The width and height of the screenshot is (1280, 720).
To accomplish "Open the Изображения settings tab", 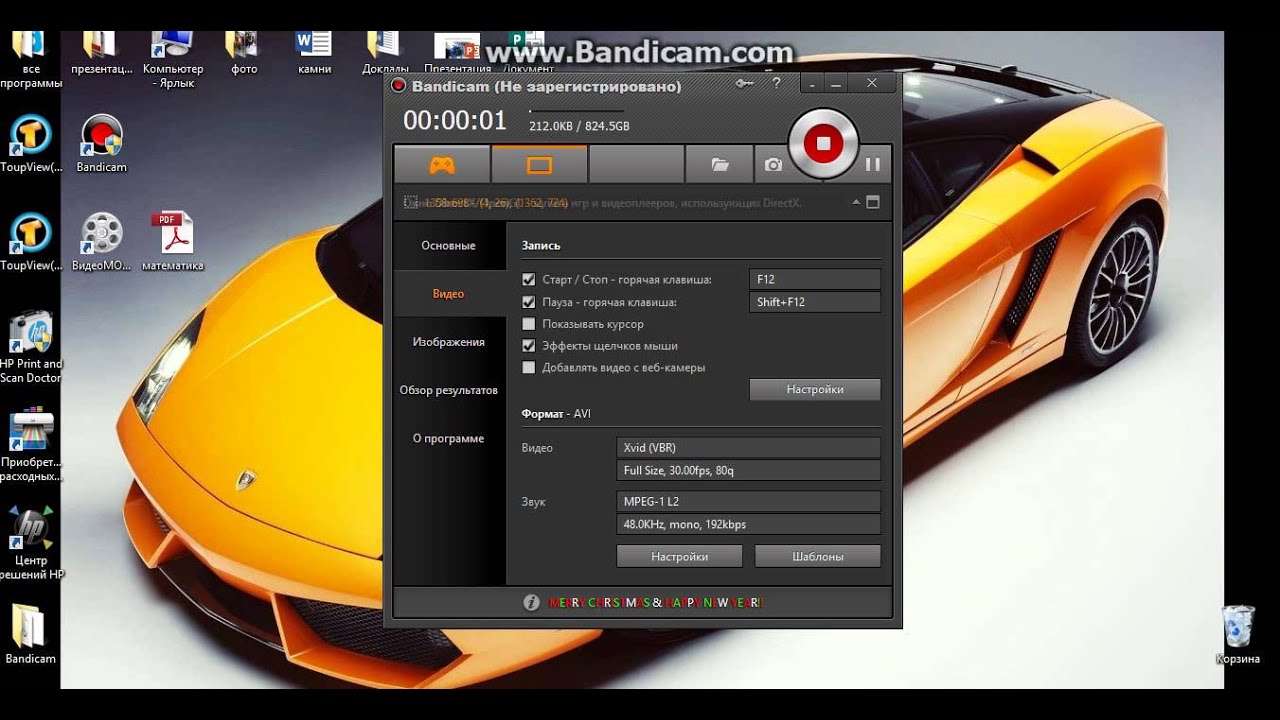I will (449, 342).
